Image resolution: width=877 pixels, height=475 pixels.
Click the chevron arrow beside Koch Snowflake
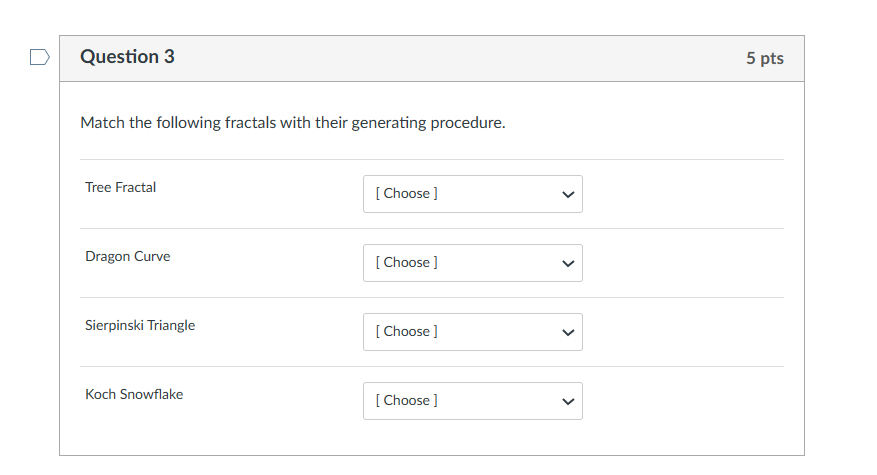point(568,401)
